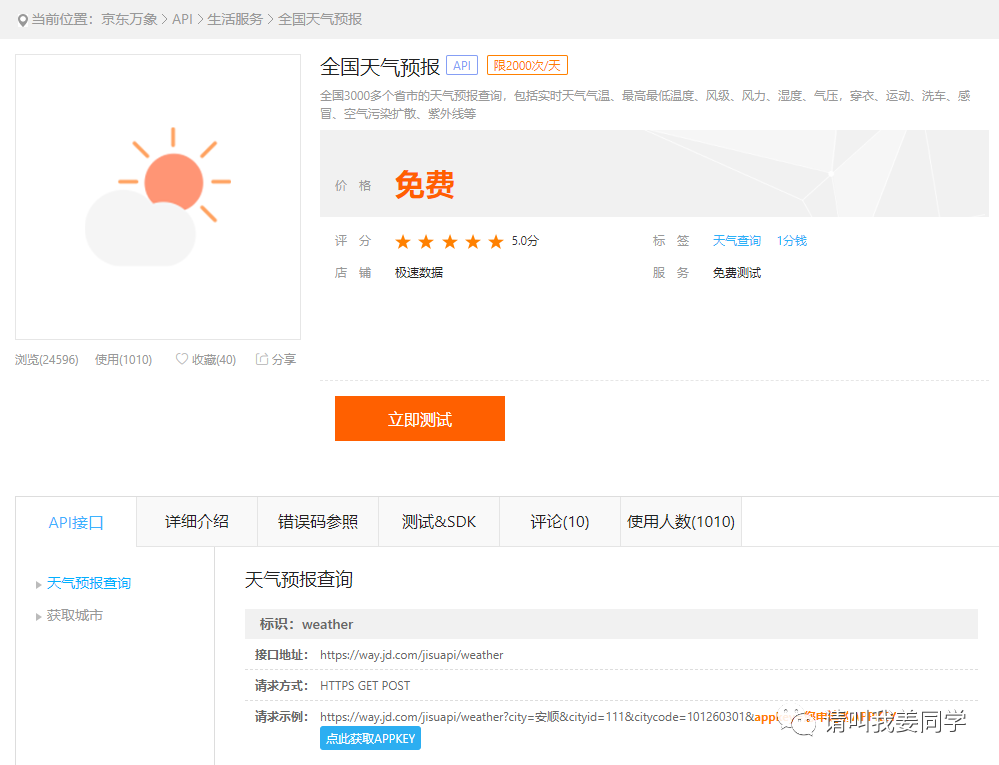This screenshot has height=765, width=999.
Task: Expand the arrow beside 获取城市
Action: coord(38,617)
